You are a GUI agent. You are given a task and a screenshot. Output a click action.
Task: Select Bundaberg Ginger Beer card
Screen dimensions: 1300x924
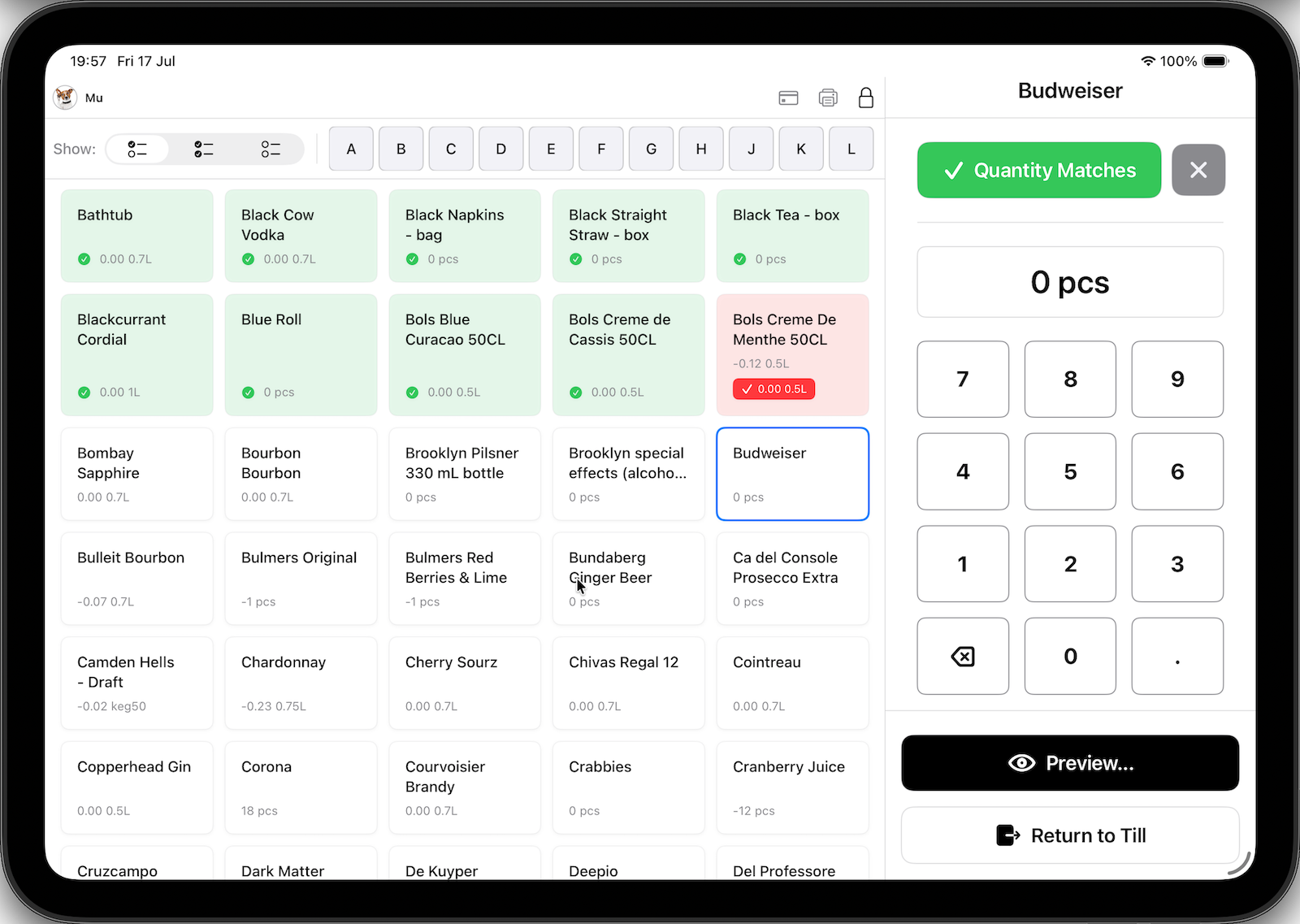pos(629,579)
